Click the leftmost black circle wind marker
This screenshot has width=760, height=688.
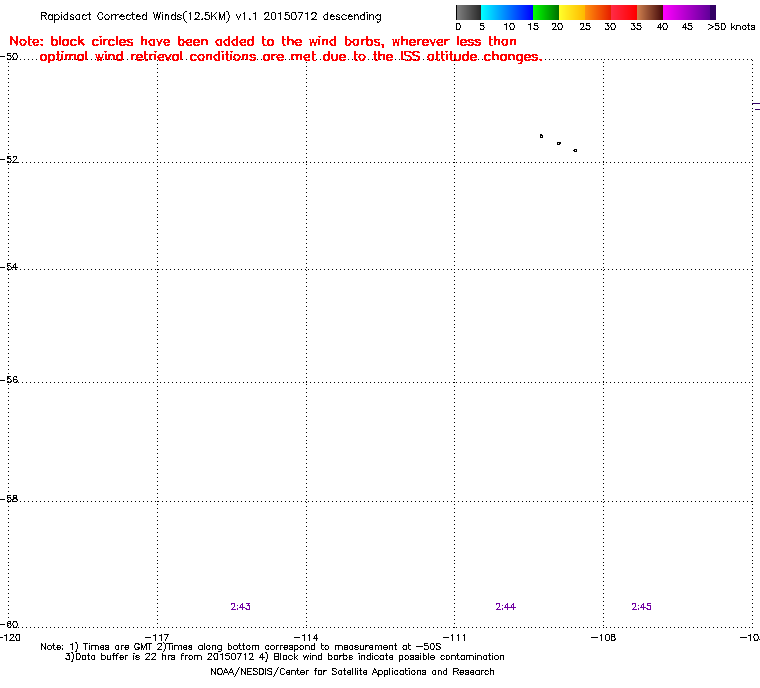click(x=541, y=136)
